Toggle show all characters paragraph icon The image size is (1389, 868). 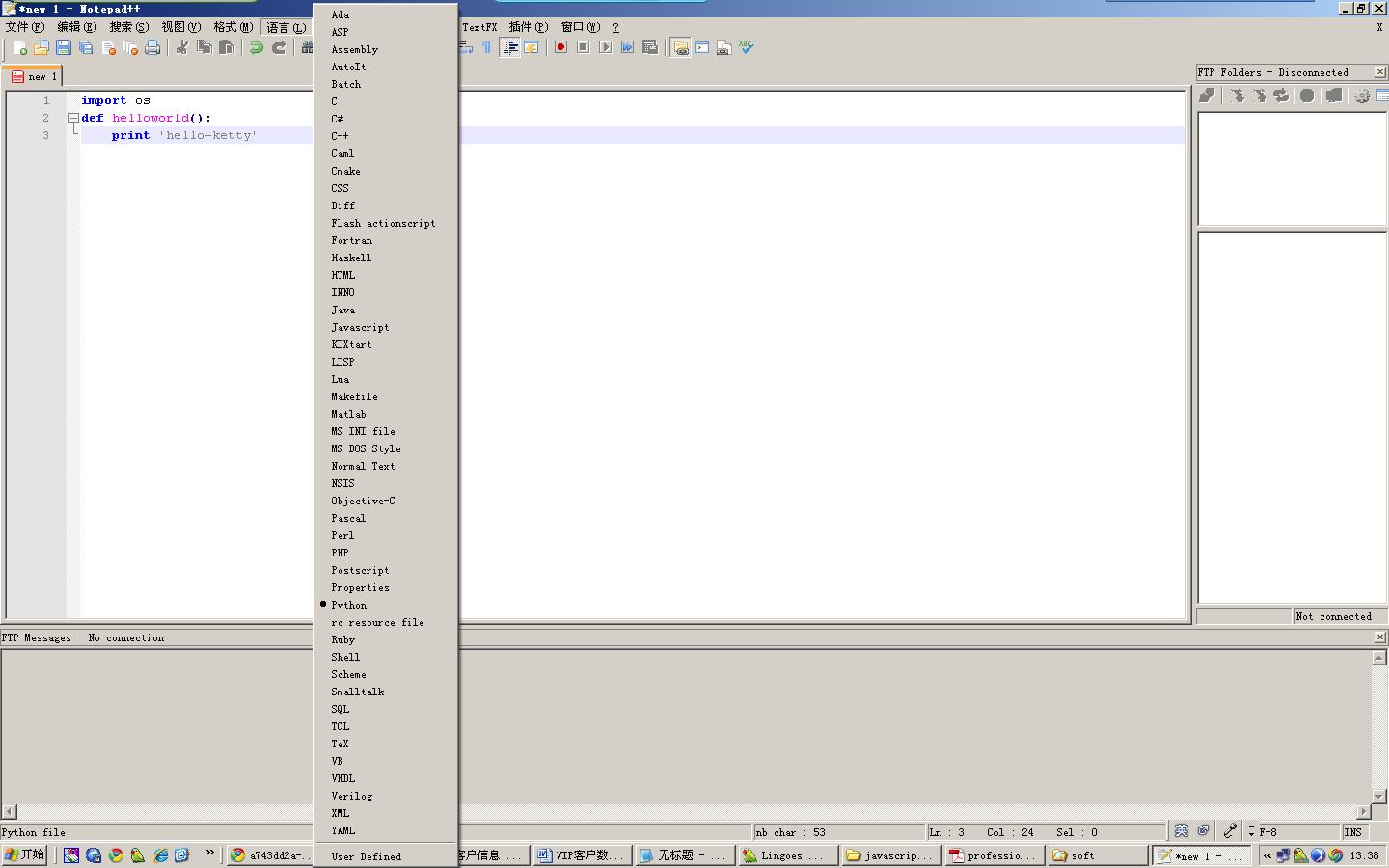pyautogui.click(x=486, y=46)
